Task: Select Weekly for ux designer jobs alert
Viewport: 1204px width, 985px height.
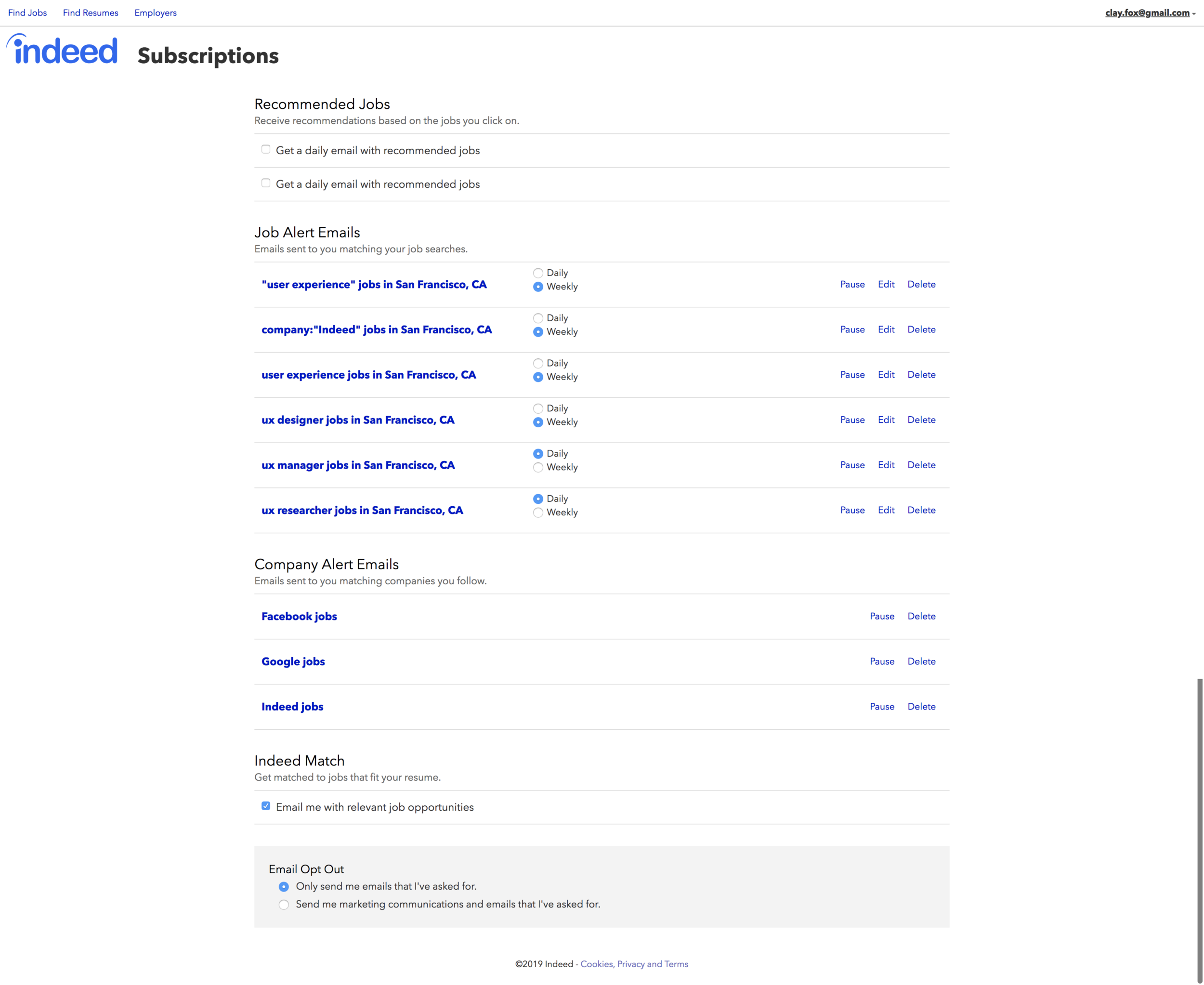Action: 538,422
